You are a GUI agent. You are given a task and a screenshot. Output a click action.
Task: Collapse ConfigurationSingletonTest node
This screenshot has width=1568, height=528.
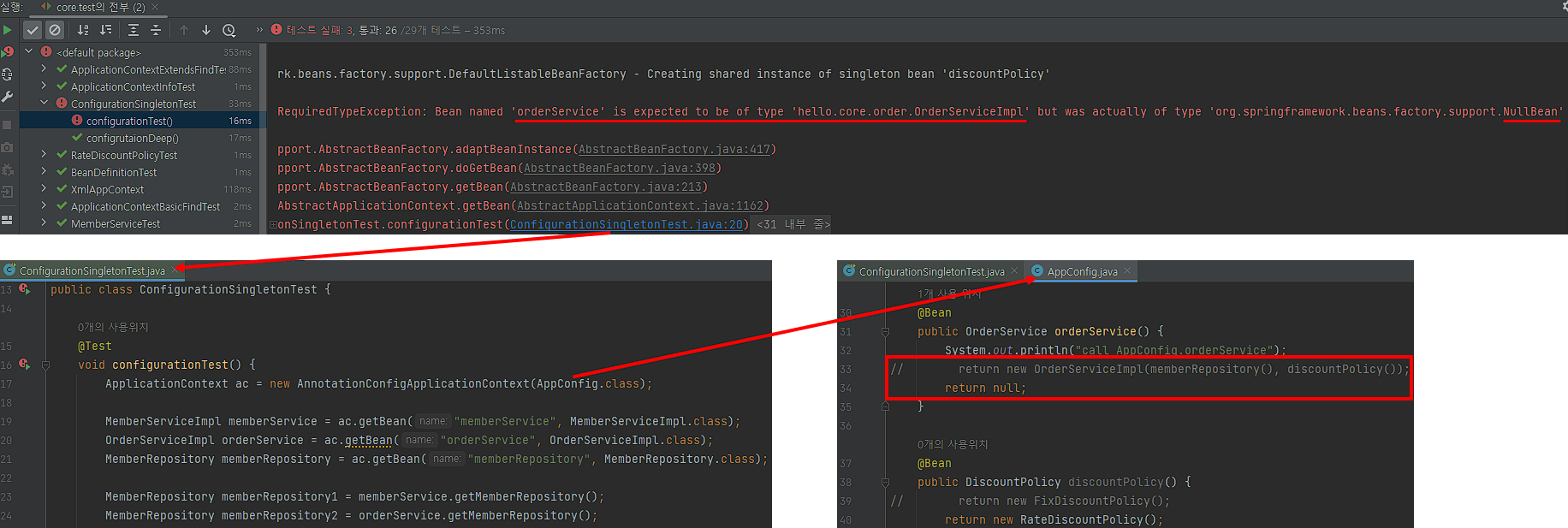pyautogui.click(x=44, y=103)
